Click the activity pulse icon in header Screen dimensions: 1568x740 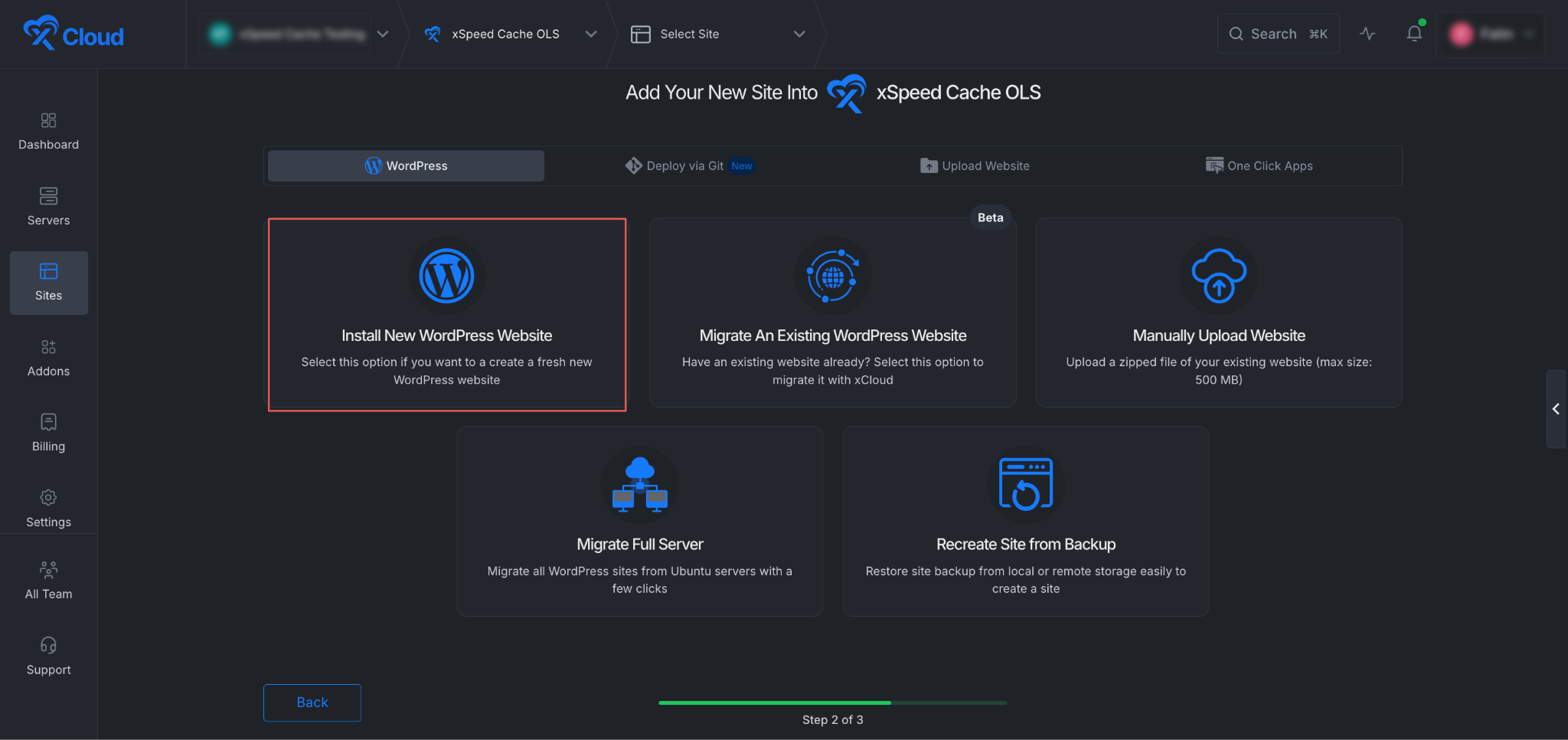coord(1367,34)
